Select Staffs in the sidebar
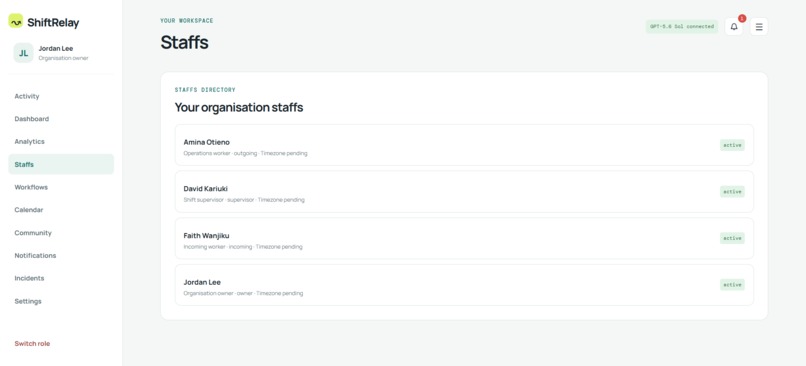 click(x=61, y=164)
